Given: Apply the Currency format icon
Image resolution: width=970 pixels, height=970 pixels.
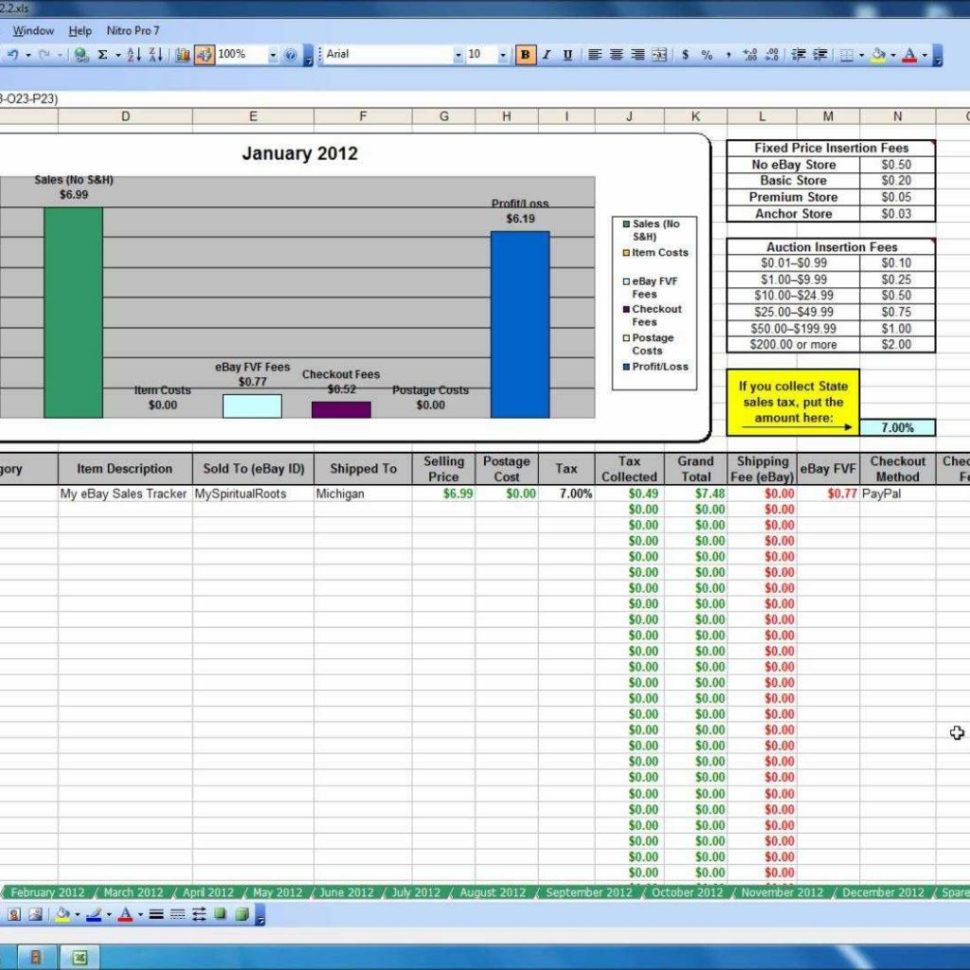Looking at the screenshot, I should 686,55.
